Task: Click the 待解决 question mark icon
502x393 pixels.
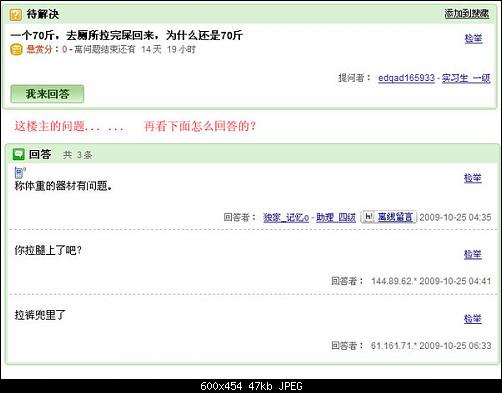Action: pos(16,15)
